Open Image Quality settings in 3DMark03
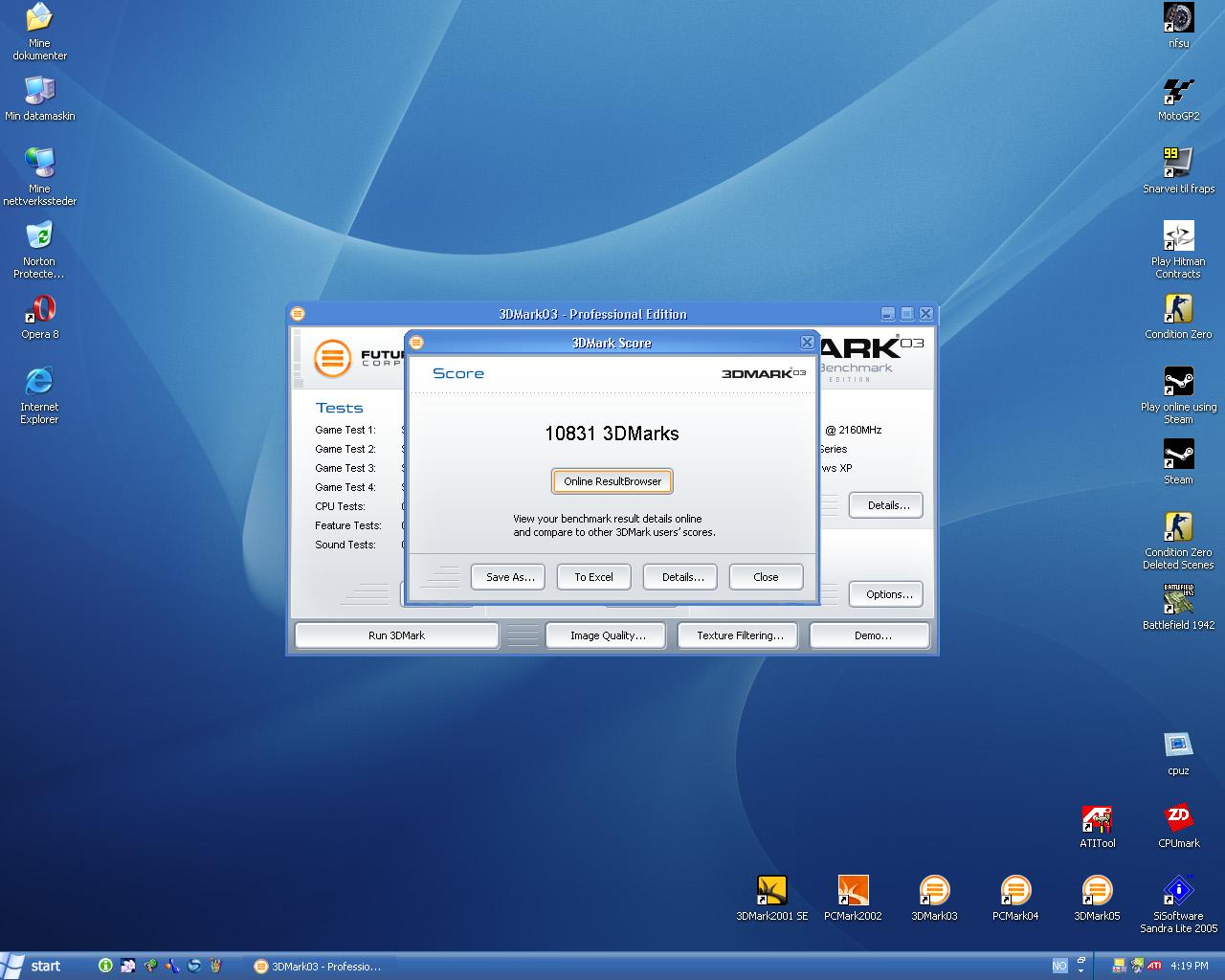1225x980 pixels. [606, 635]
